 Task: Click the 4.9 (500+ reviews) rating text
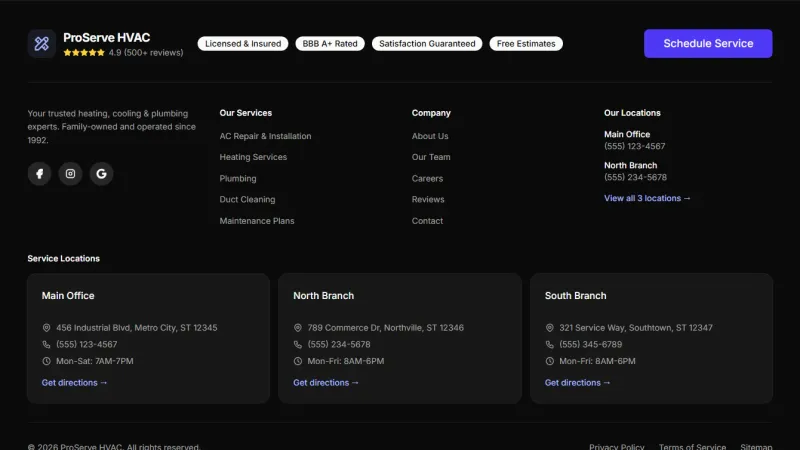tap(146, 53)
